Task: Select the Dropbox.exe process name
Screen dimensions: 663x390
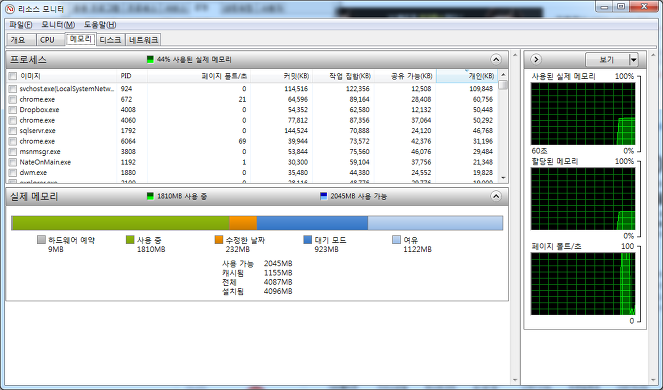Action: pyautogui.click(x=39, y=110)
